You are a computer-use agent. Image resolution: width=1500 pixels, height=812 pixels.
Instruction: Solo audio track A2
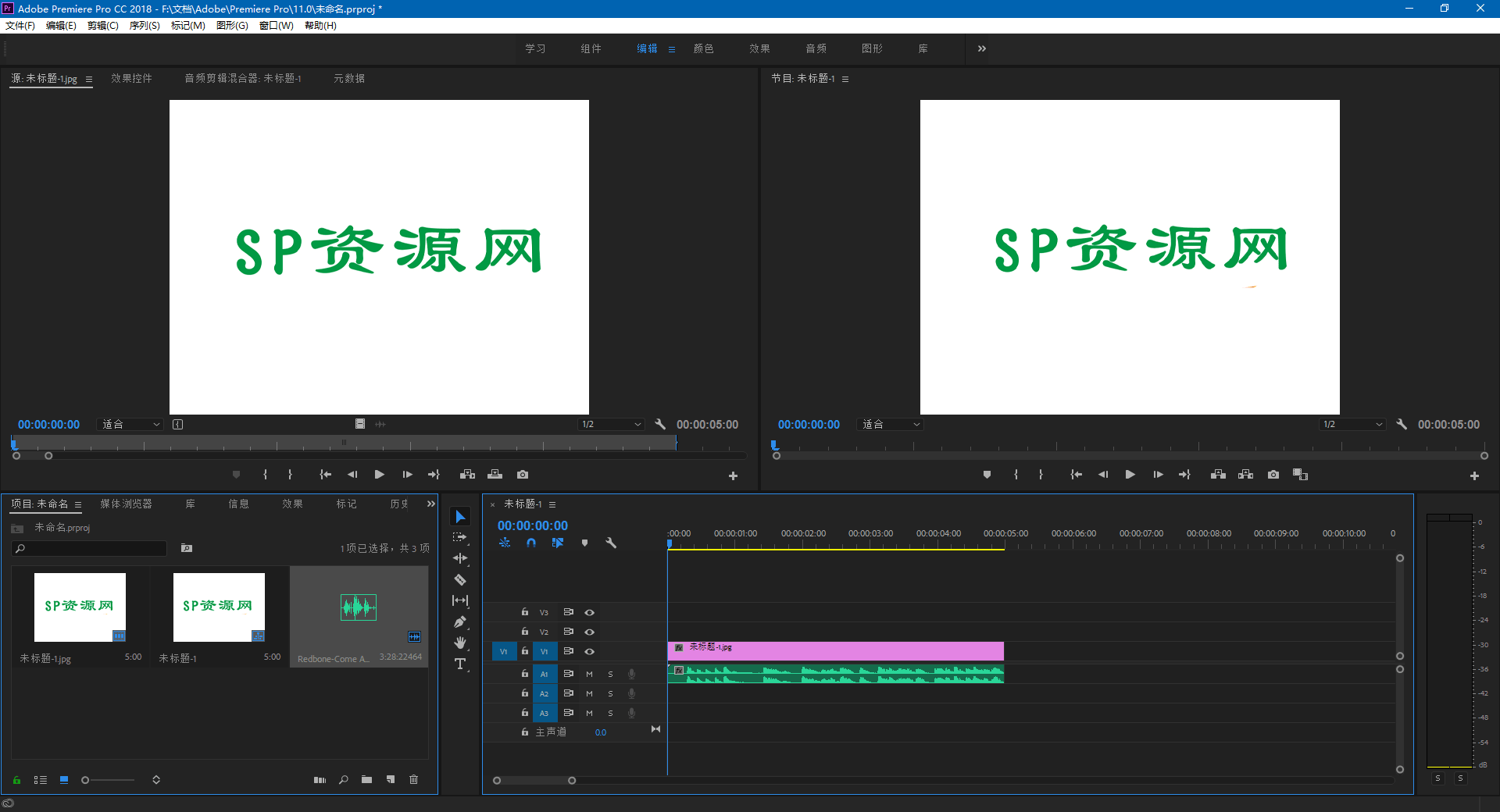point(610,693)
